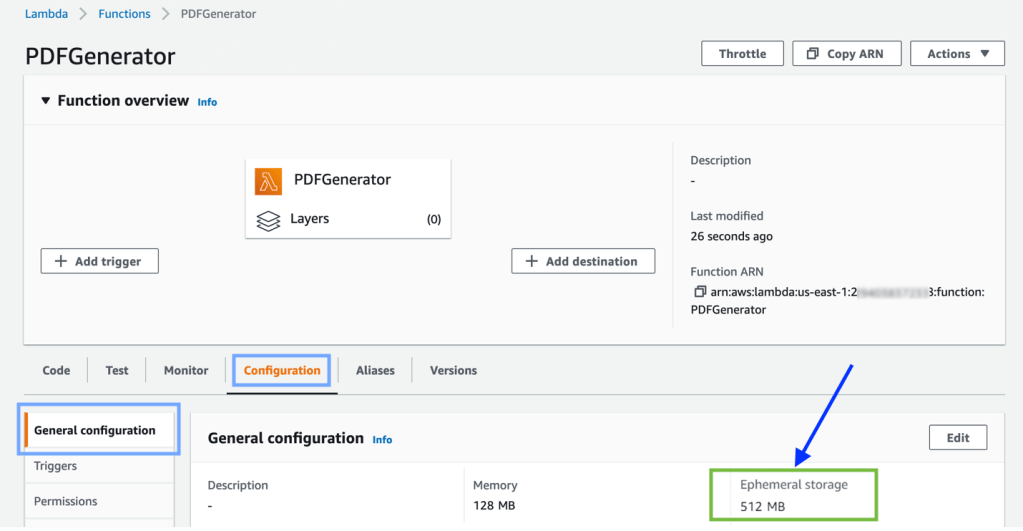Click Edit in General configuration
This screenshot has width=1023, height=531.
tap(957, 438)
